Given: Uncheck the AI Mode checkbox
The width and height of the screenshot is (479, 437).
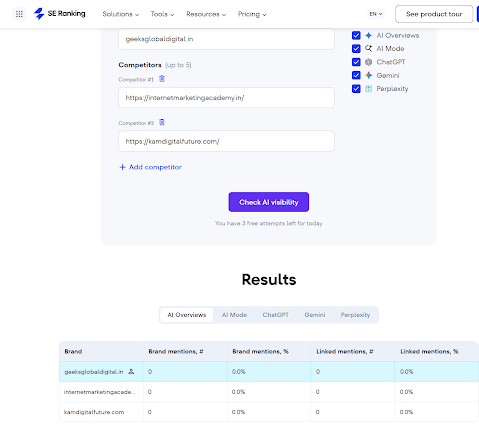Looking at the screenshot, I should point(356,49).
